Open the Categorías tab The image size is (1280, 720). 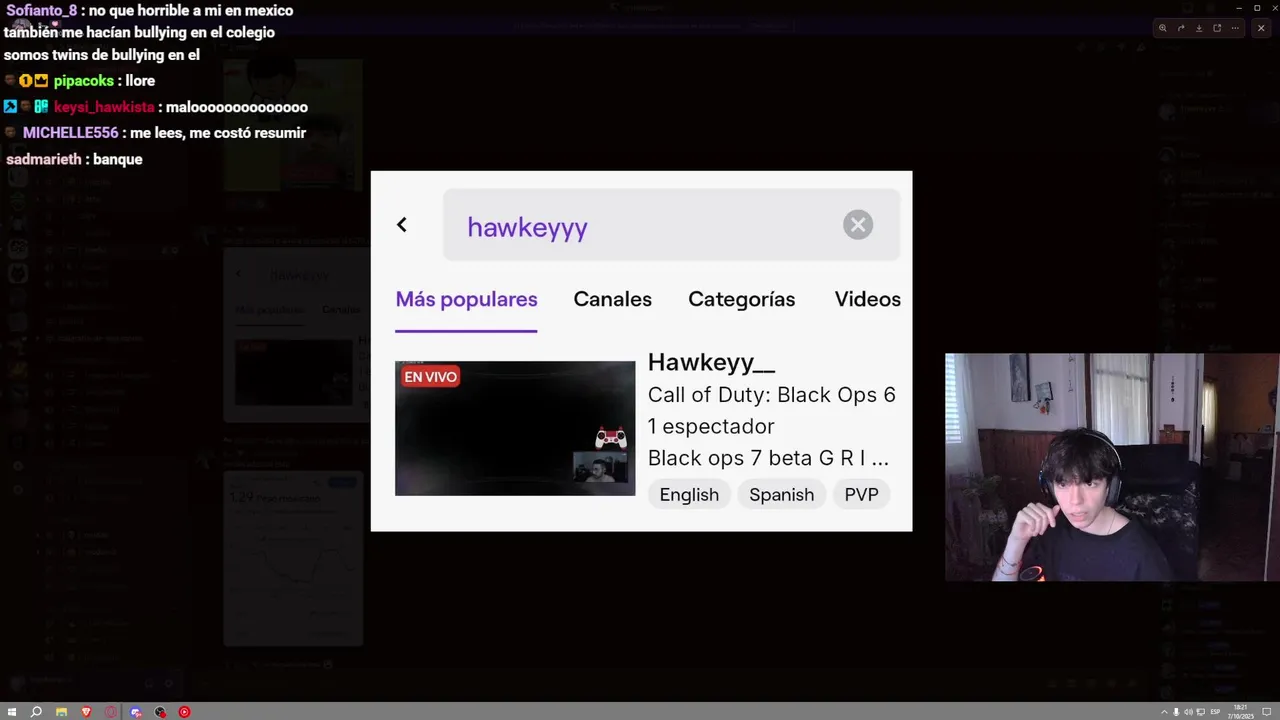pyautogui.click(x=742, y=299)
